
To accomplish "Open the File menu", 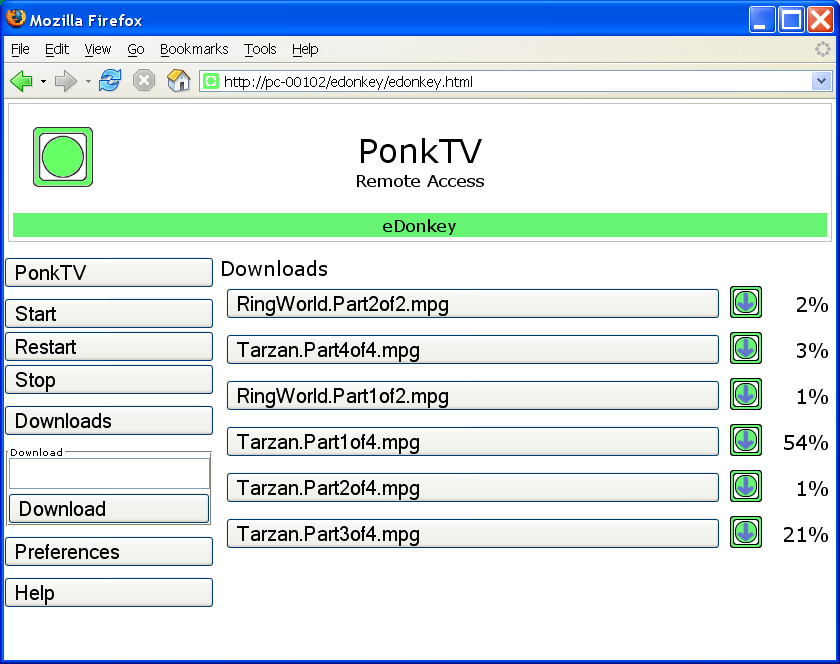I will click(20, 49).
